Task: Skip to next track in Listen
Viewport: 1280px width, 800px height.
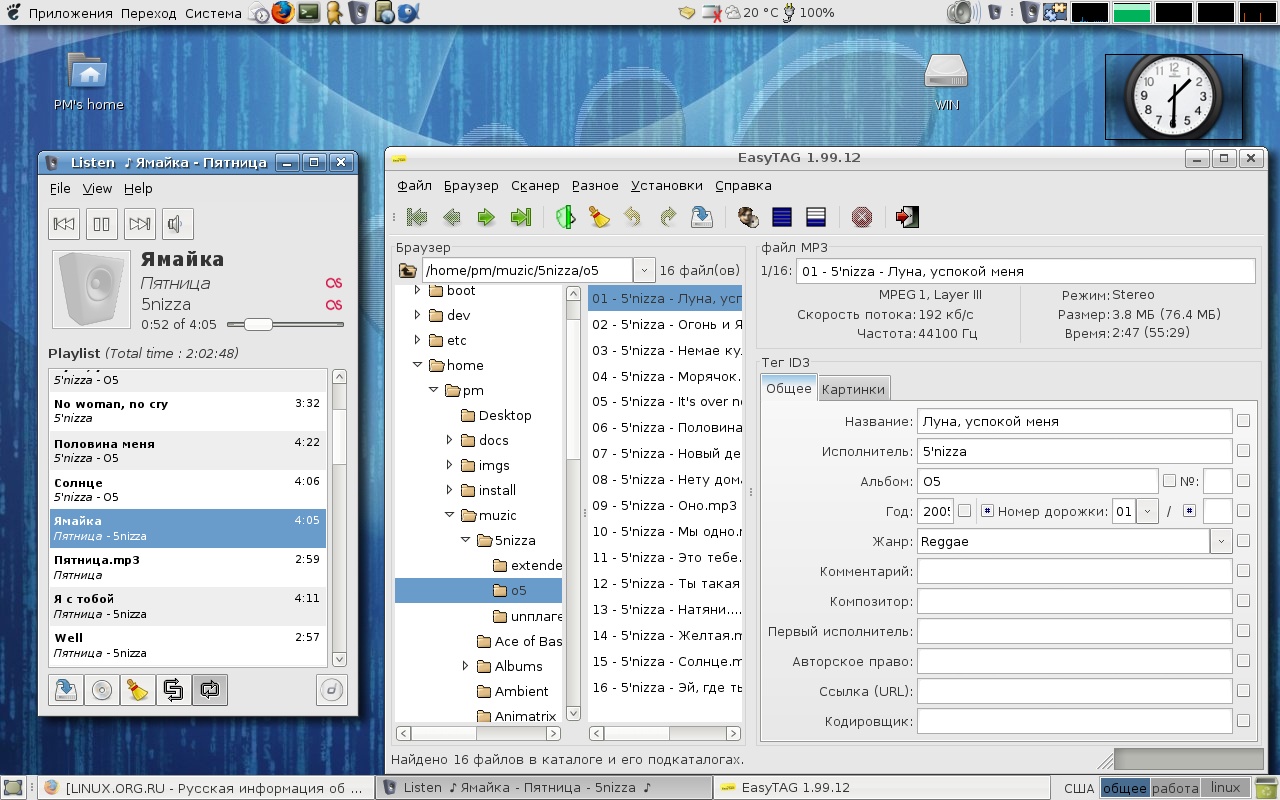Action: coord(140,224)
